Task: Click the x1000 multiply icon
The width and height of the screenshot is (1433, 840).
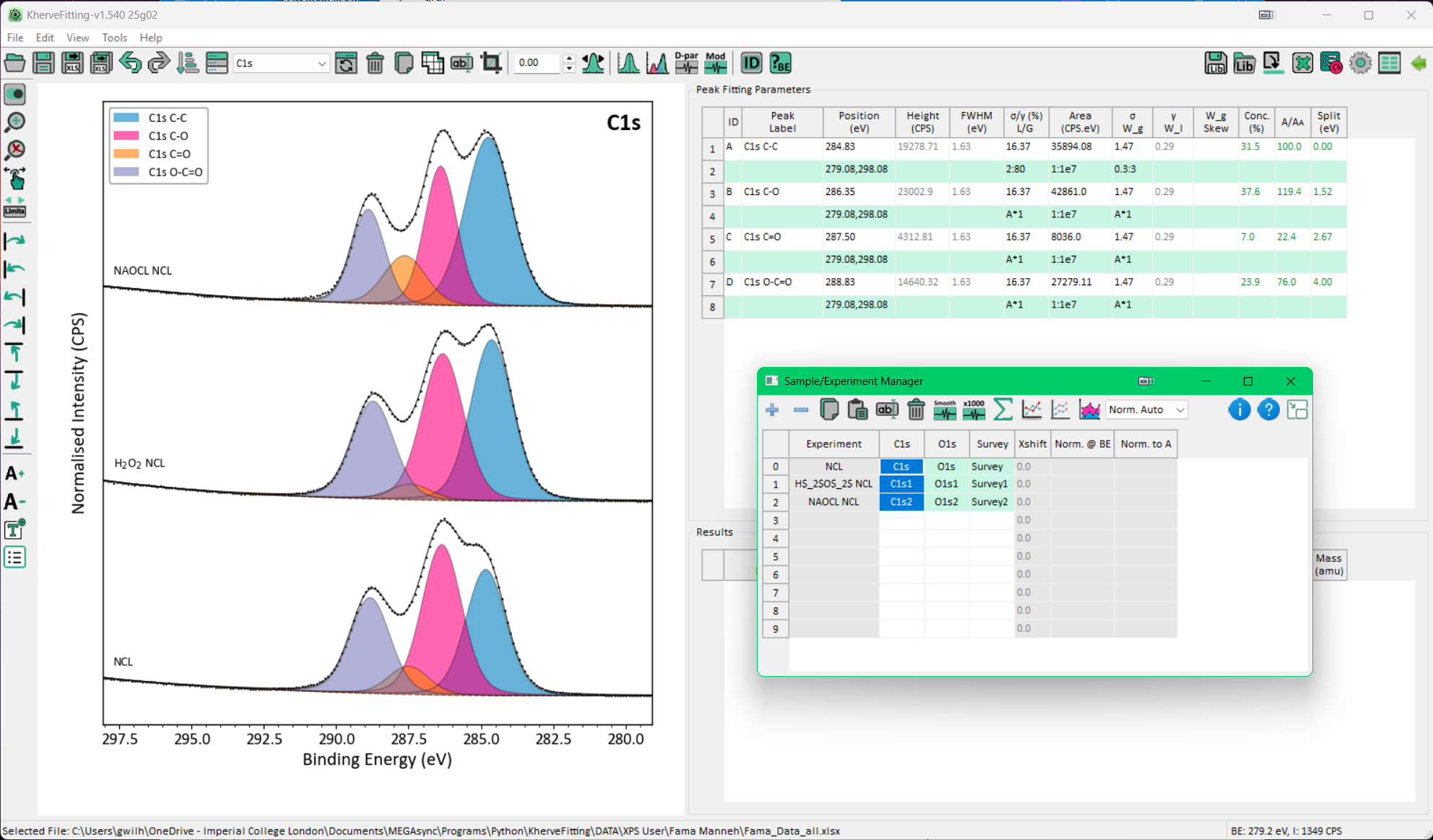Action: tap(974, 410)
